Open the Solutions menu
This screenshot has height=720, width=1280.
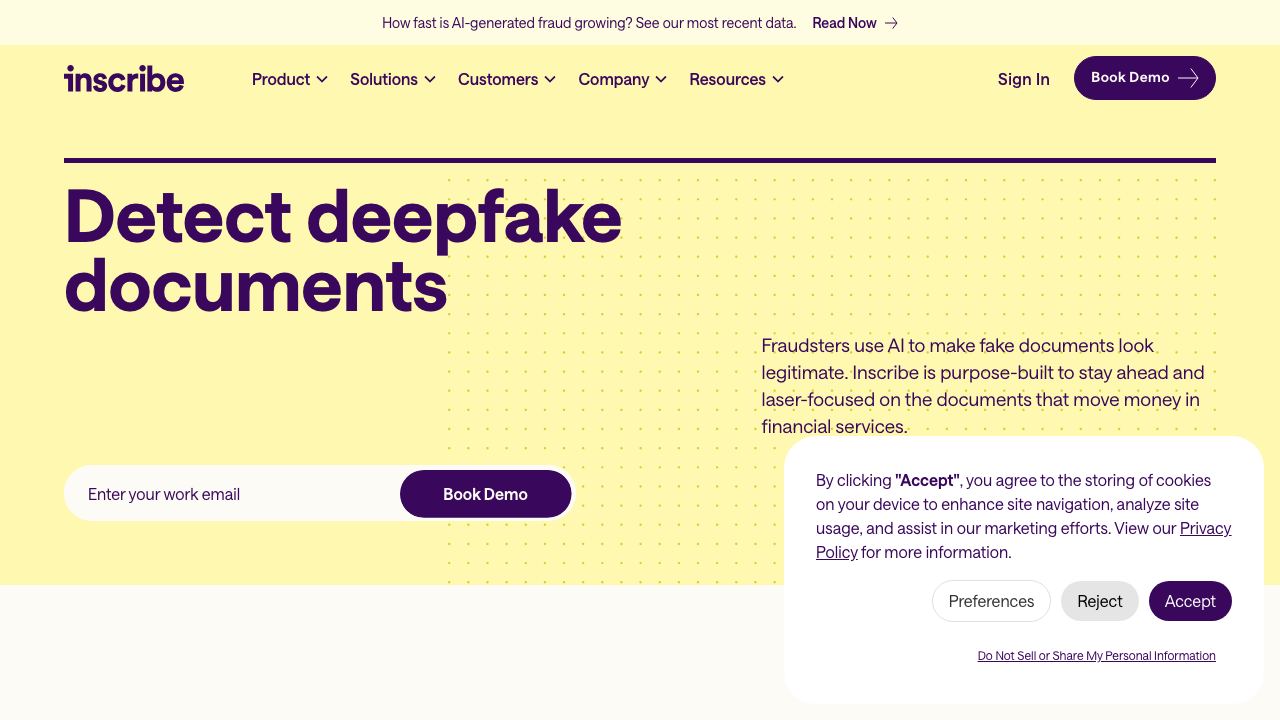(x=393, y=79)
